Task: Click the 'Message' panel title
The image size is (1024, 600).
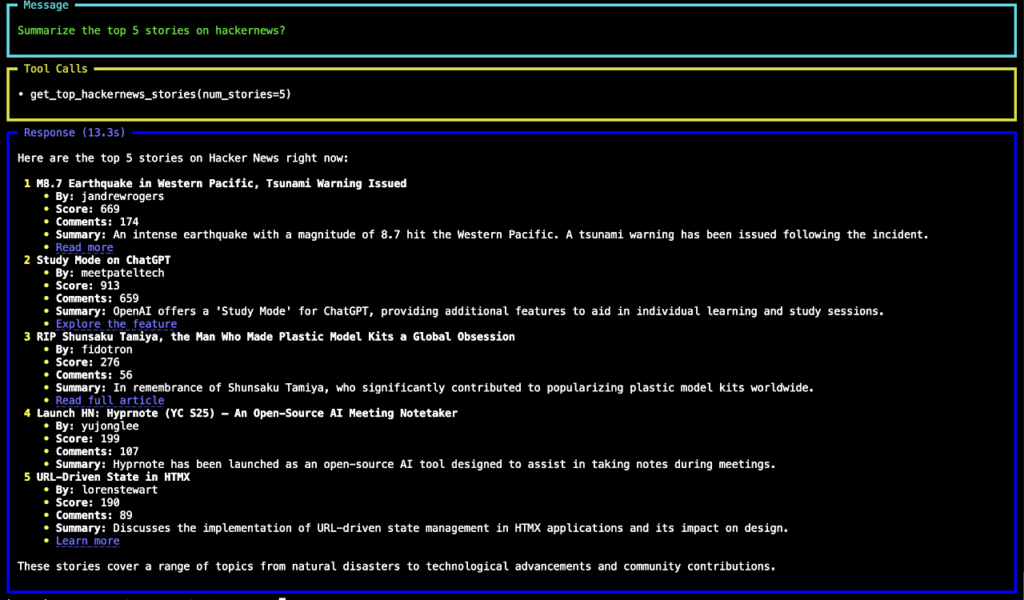Action: [46, 5]
